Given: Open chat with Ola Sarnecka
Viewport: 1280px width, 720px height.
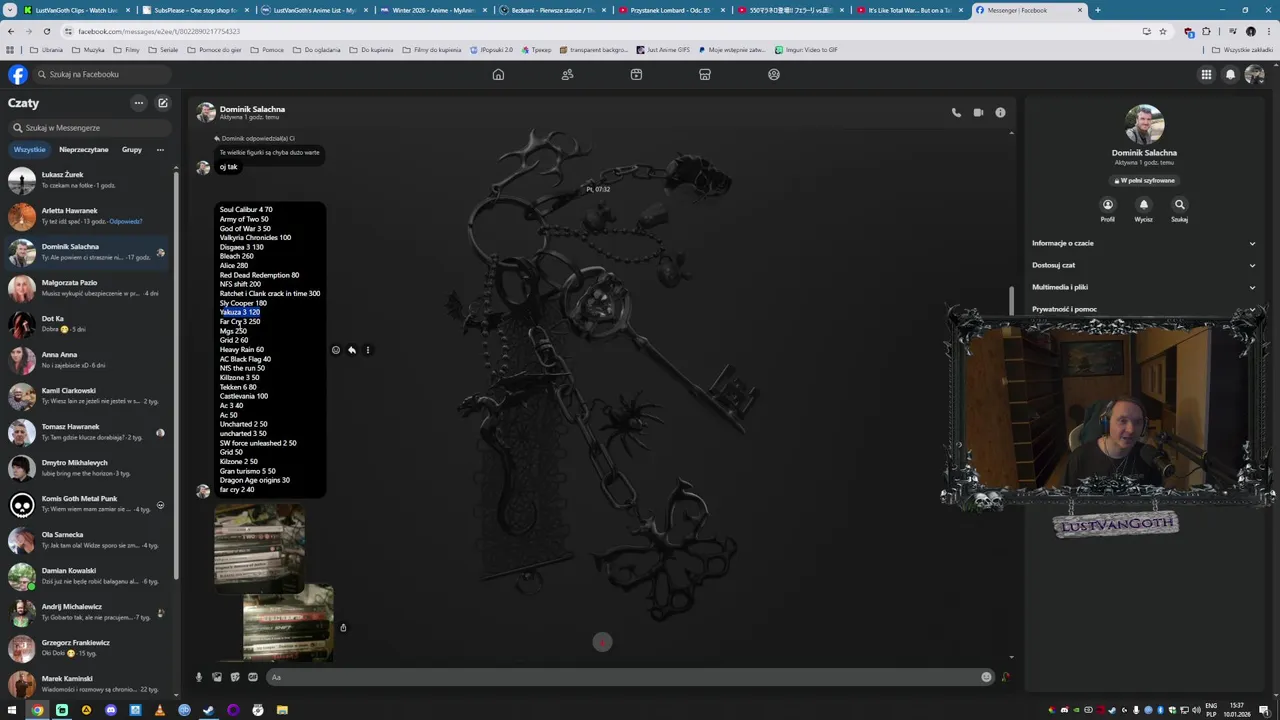Looking at the screenshot, I should (88, 540).
